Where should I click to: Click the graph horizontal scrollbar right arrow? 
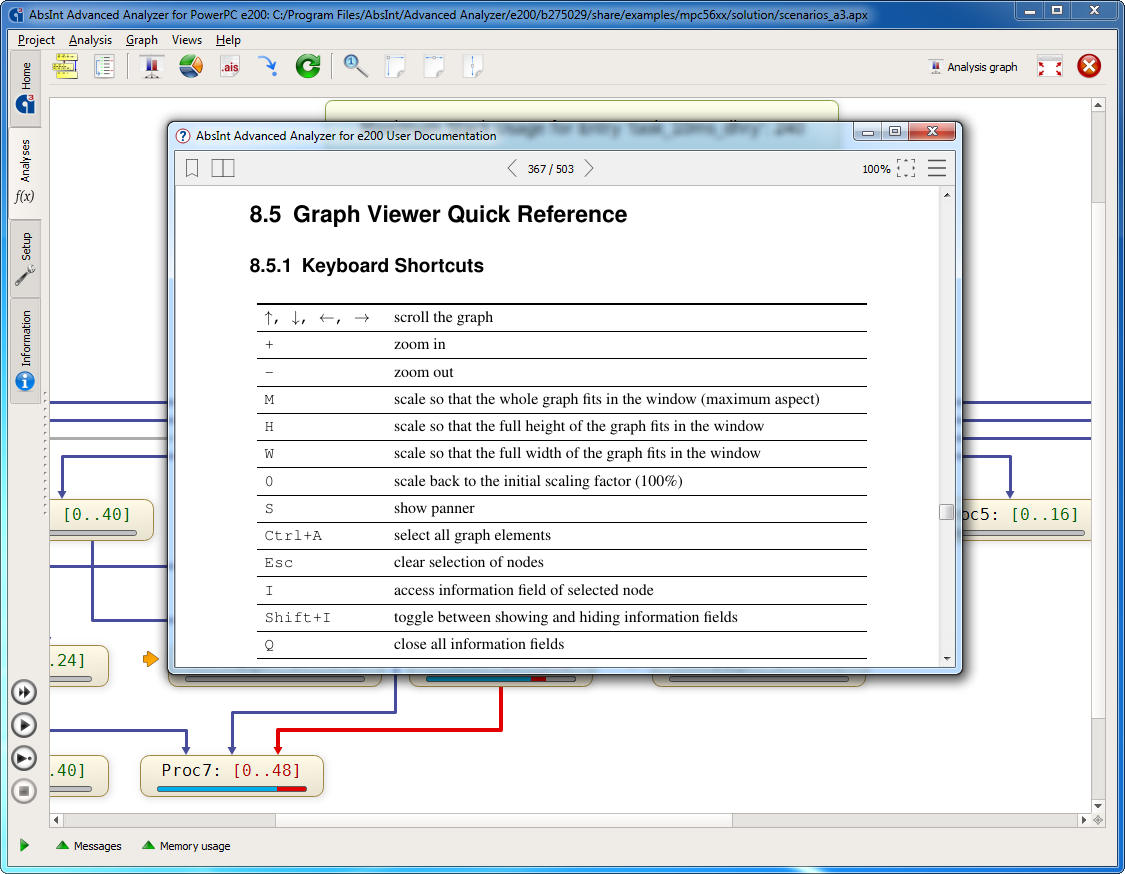pos(1083,820)
